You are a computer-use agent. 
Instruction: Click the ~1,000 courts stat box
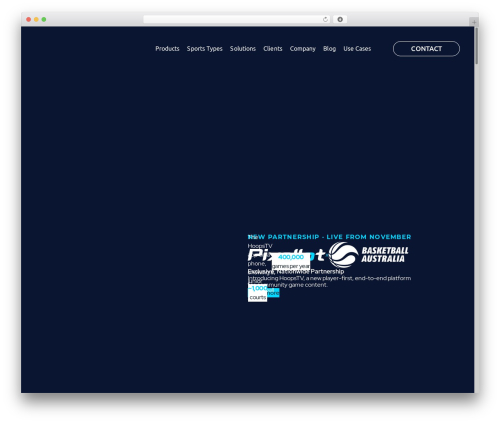pyautogui.click(x=257, y=293)
